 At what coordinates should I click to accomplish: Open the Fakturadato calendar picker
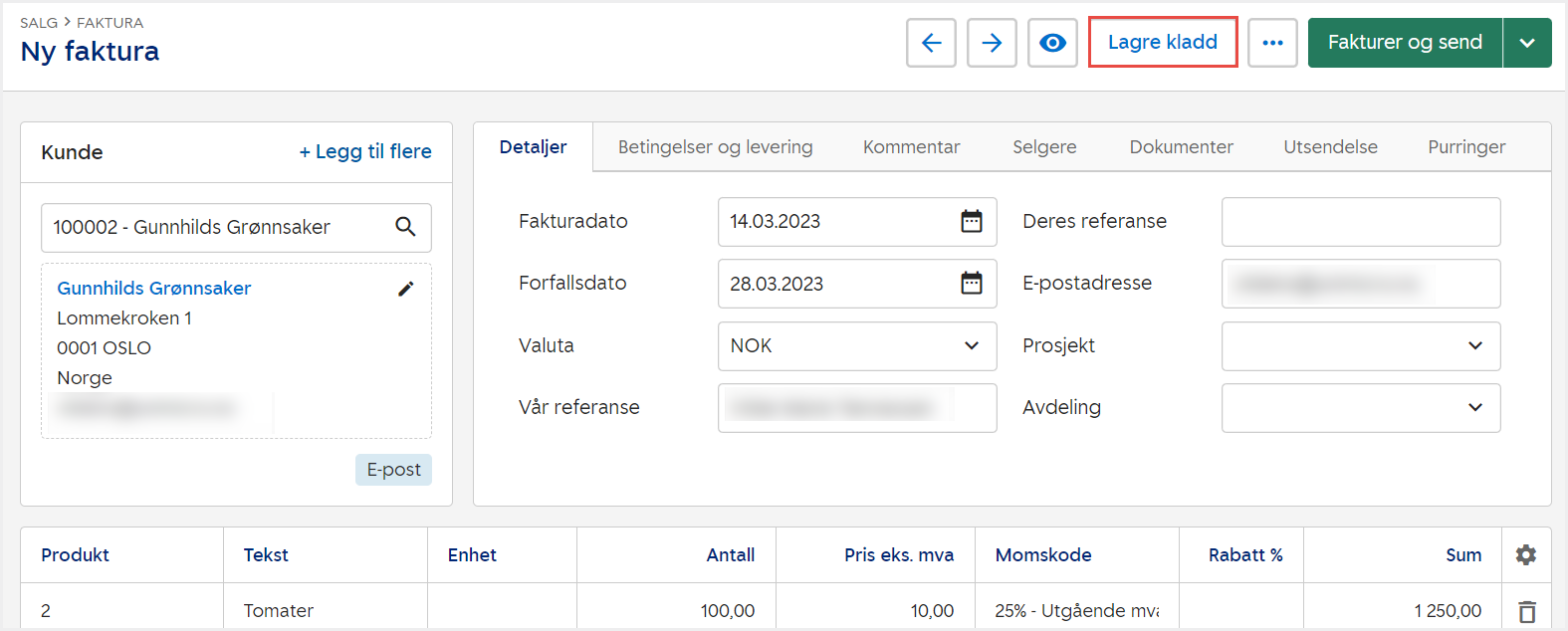971,221
